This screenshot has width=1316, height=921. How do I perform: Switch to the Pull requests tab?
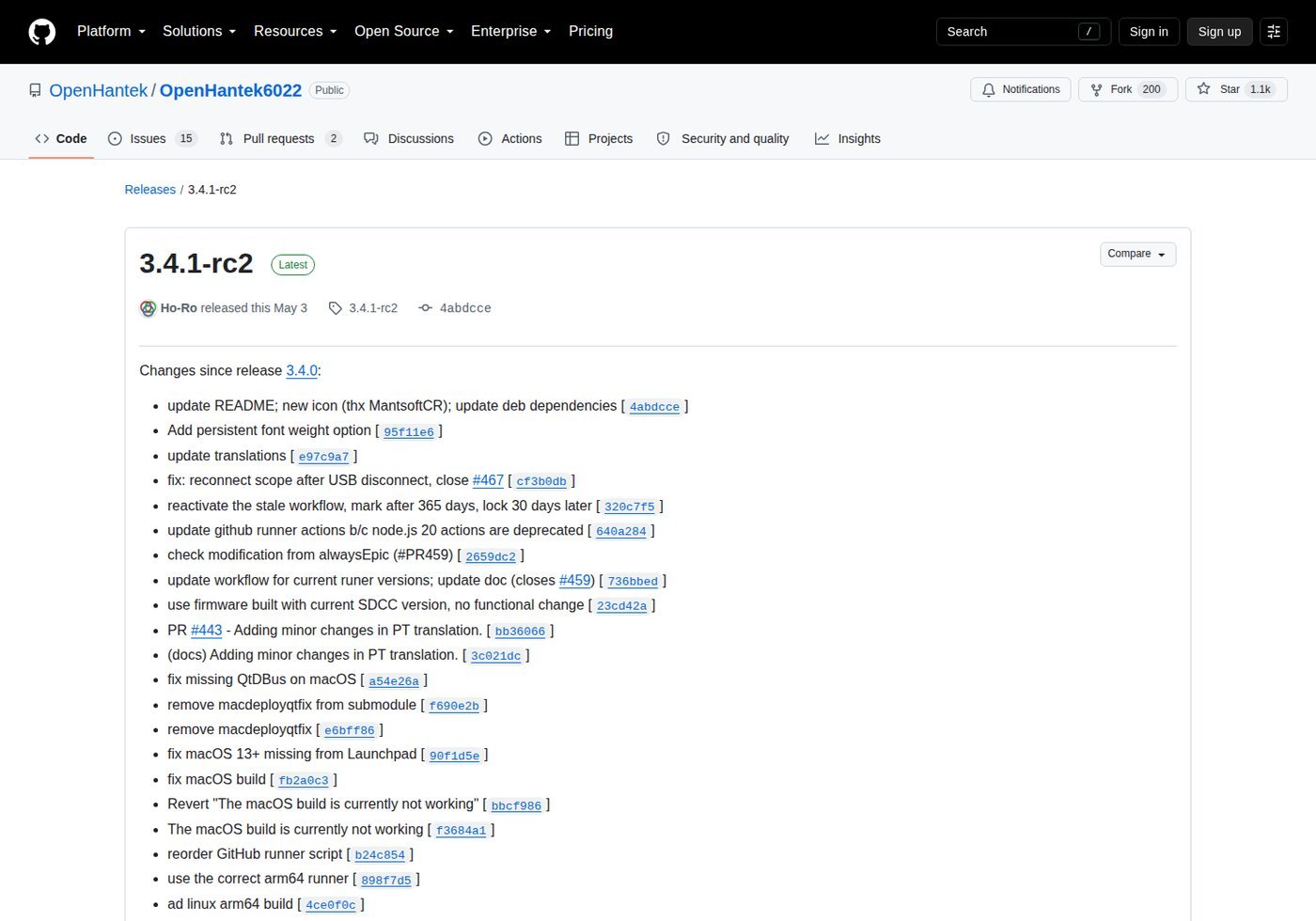click(280, 138)
